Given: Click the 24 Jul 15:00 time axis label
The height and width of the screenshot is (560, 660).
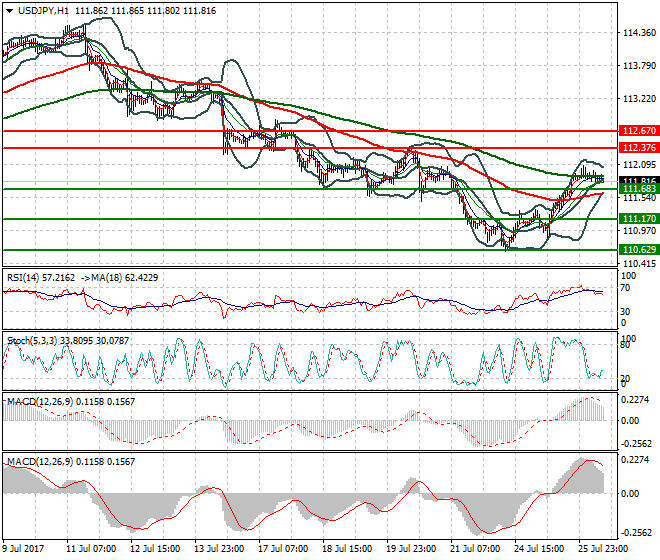Looking at the screenshot, I should 539,549.
